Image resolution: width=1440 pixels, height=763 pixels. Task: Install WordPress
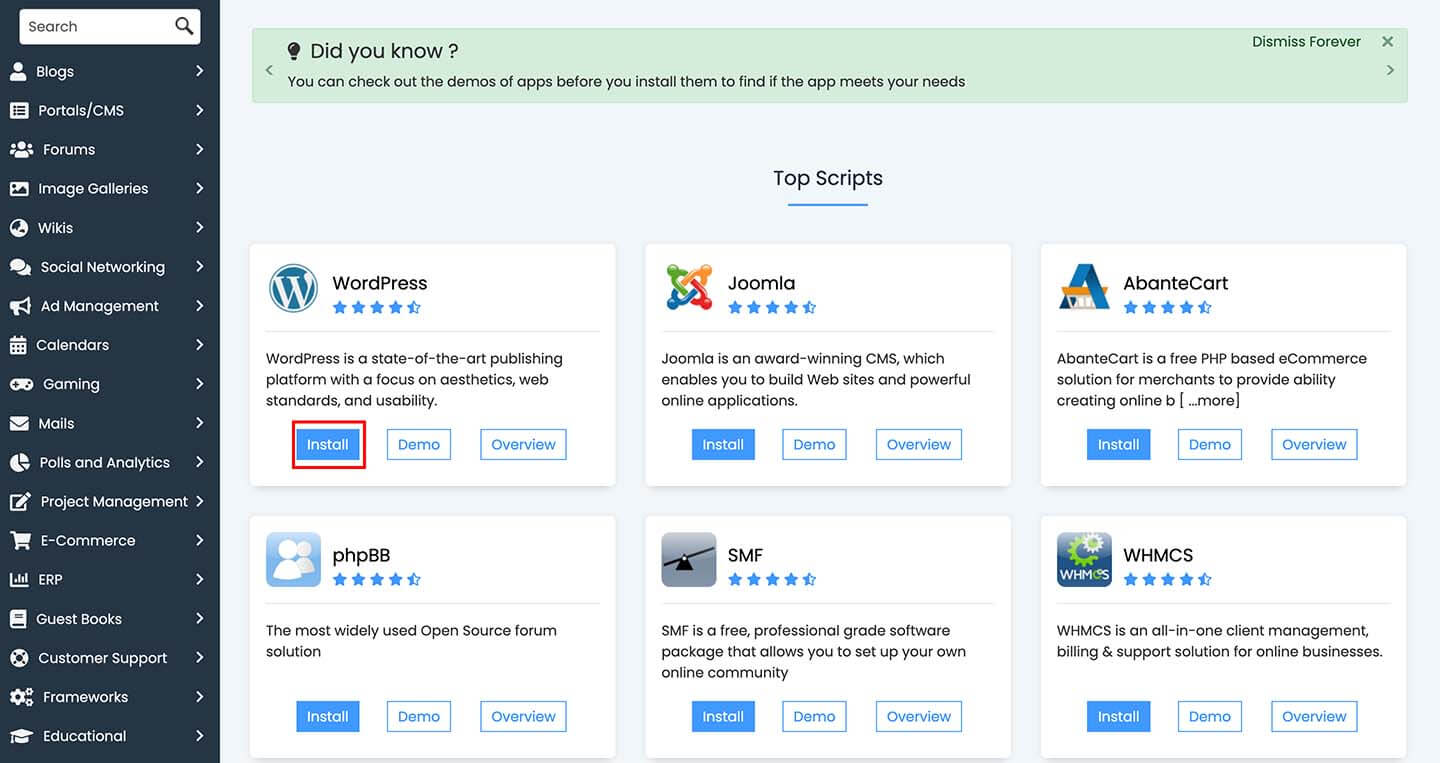click(x=328, y=445)
